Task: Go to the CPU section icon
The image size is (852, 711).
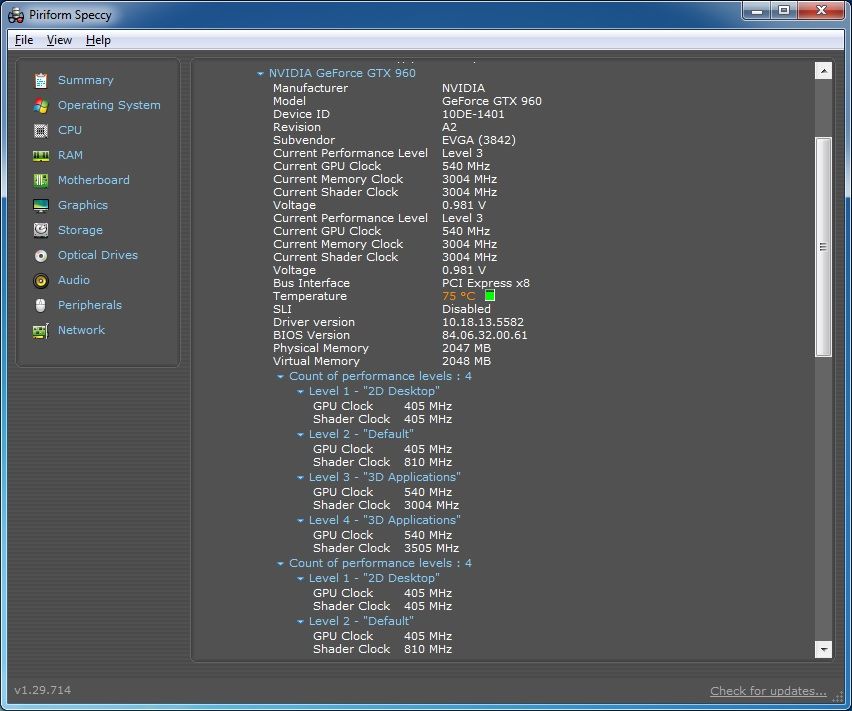Action: coord(41,130)
